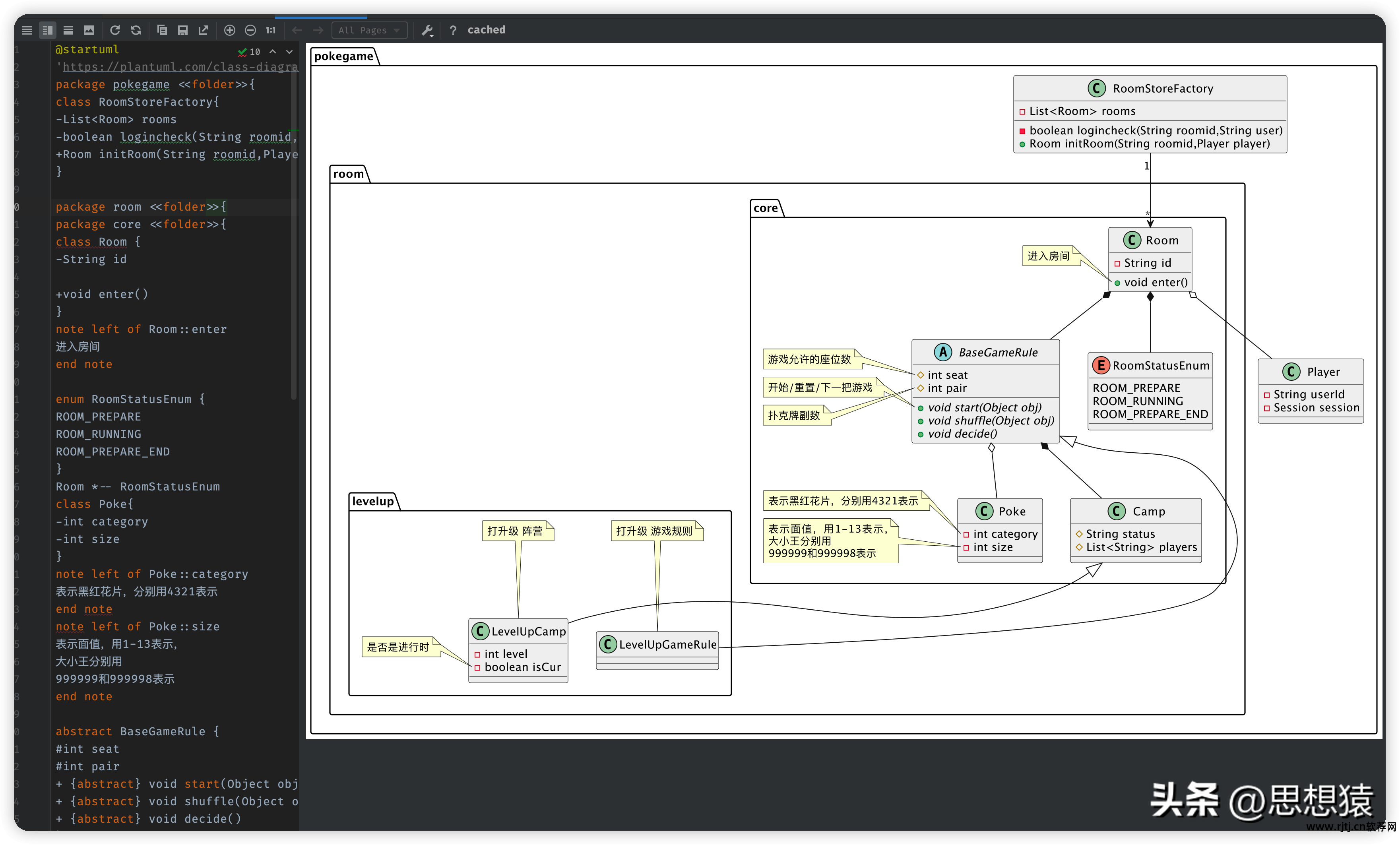This screenshot has width=1400, height=845.
Task: Place cursor on 'class RoomStoreFactory{' line
Action: 137,102
